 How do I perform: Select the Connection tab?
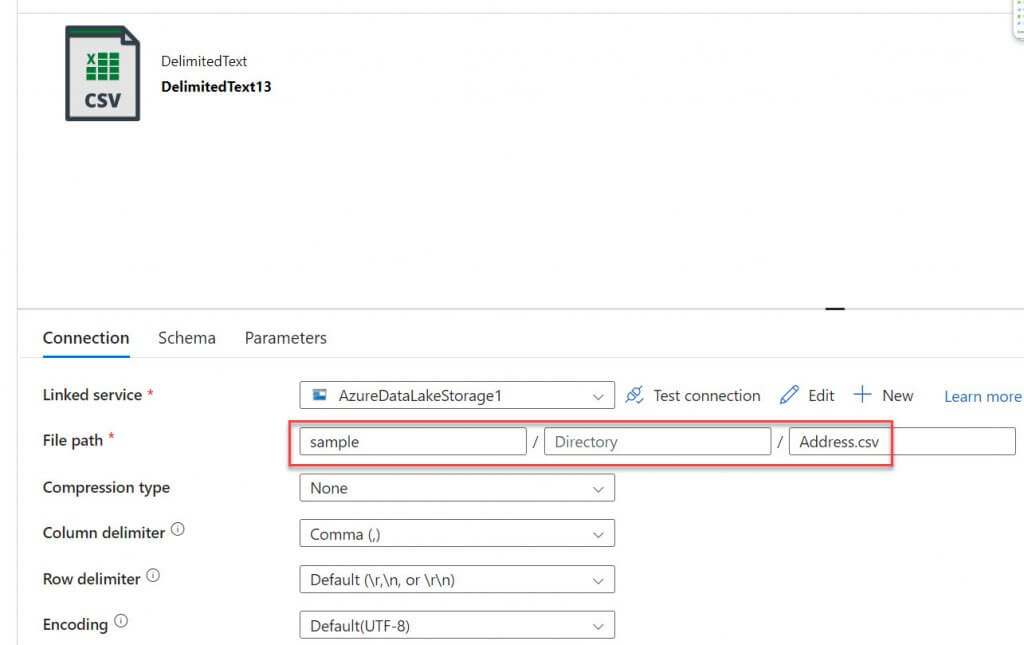(x=86, y=338)
